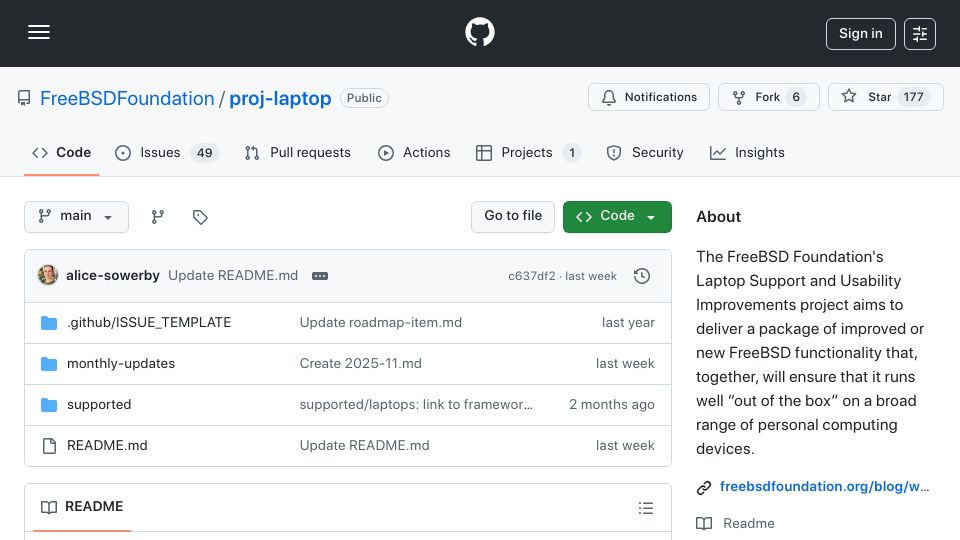Image resolution: width=960 pixels, height=540 pixels.
Task: Open commit supported/laptops: link to framework
Action: point(416,405)
